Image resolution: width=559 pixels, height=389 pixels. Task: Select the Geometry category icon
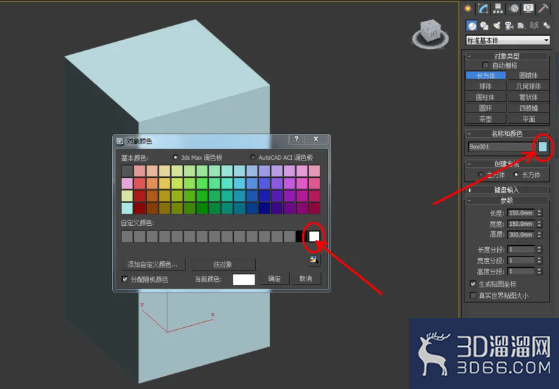(472, 26)
